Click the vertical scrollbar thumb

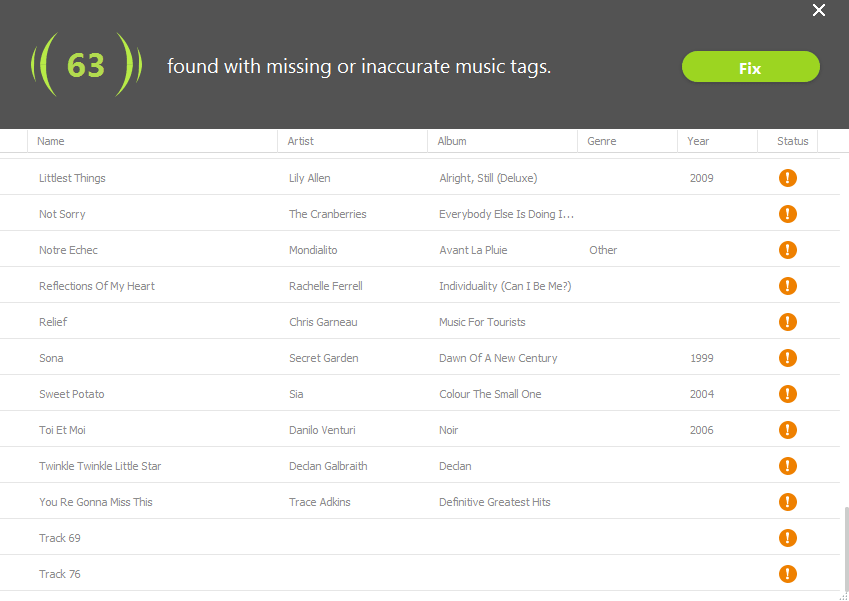point(843,546)
